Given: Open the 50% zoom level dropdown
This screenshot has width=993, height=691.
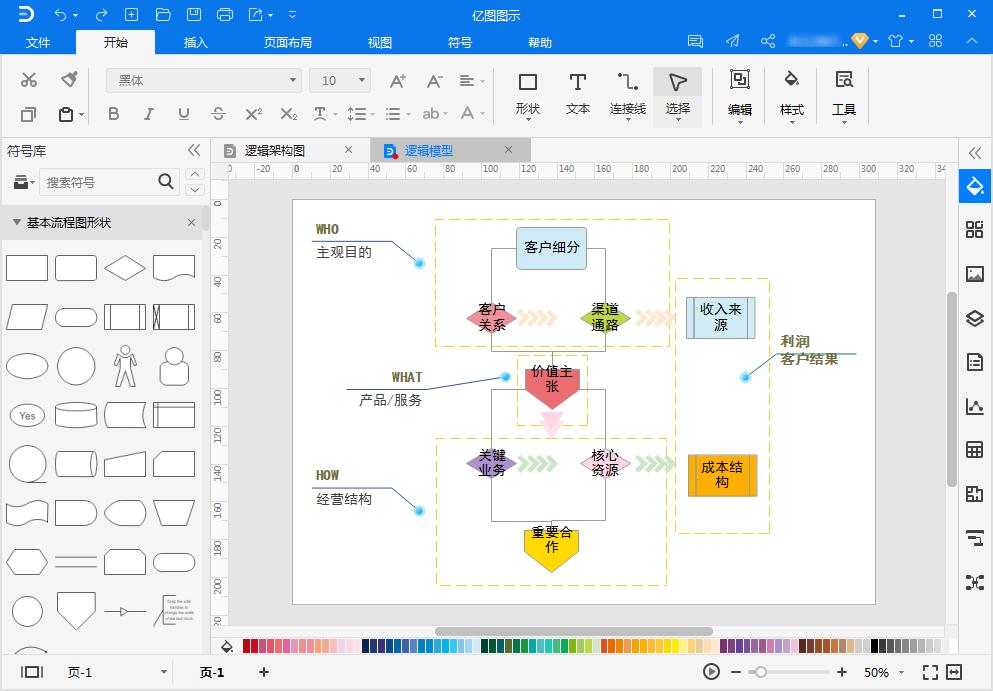Looking at the screenshot, I should coord(884,672).
